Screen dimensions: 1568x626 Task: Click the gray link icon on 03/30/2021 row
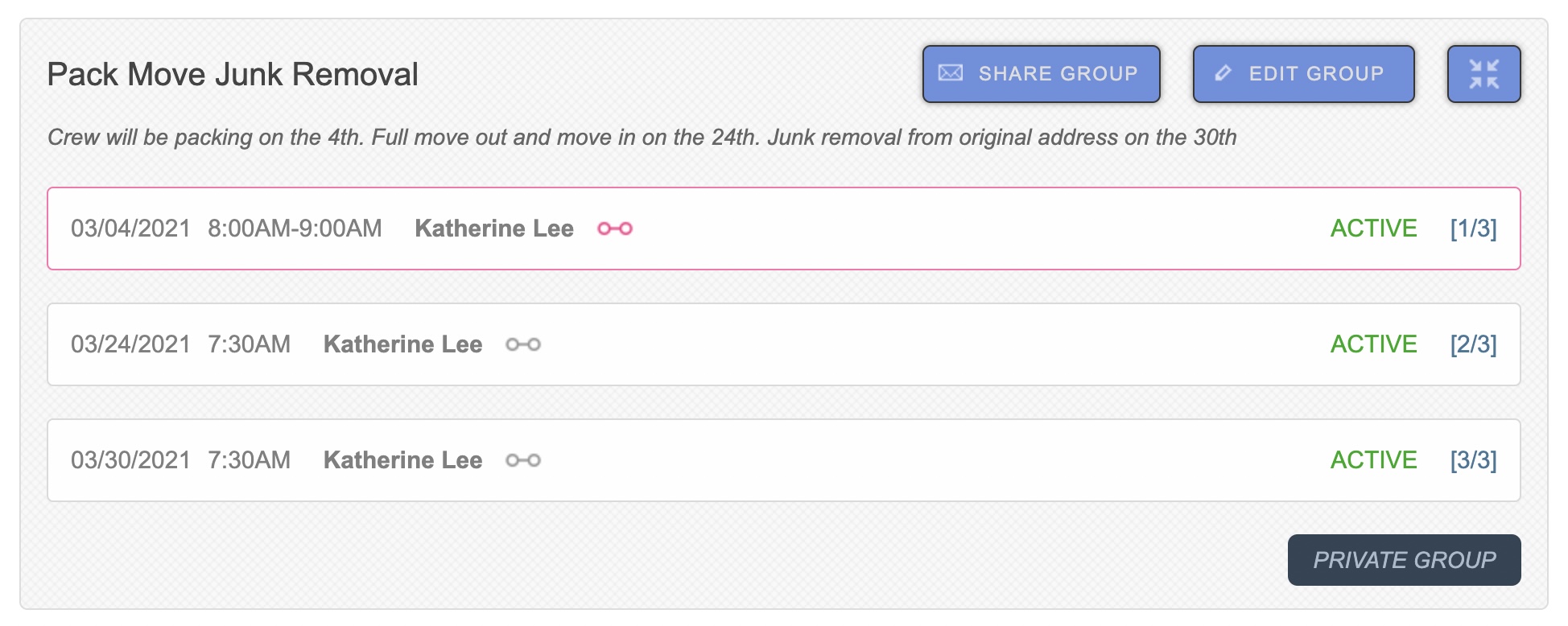(523, 460)
